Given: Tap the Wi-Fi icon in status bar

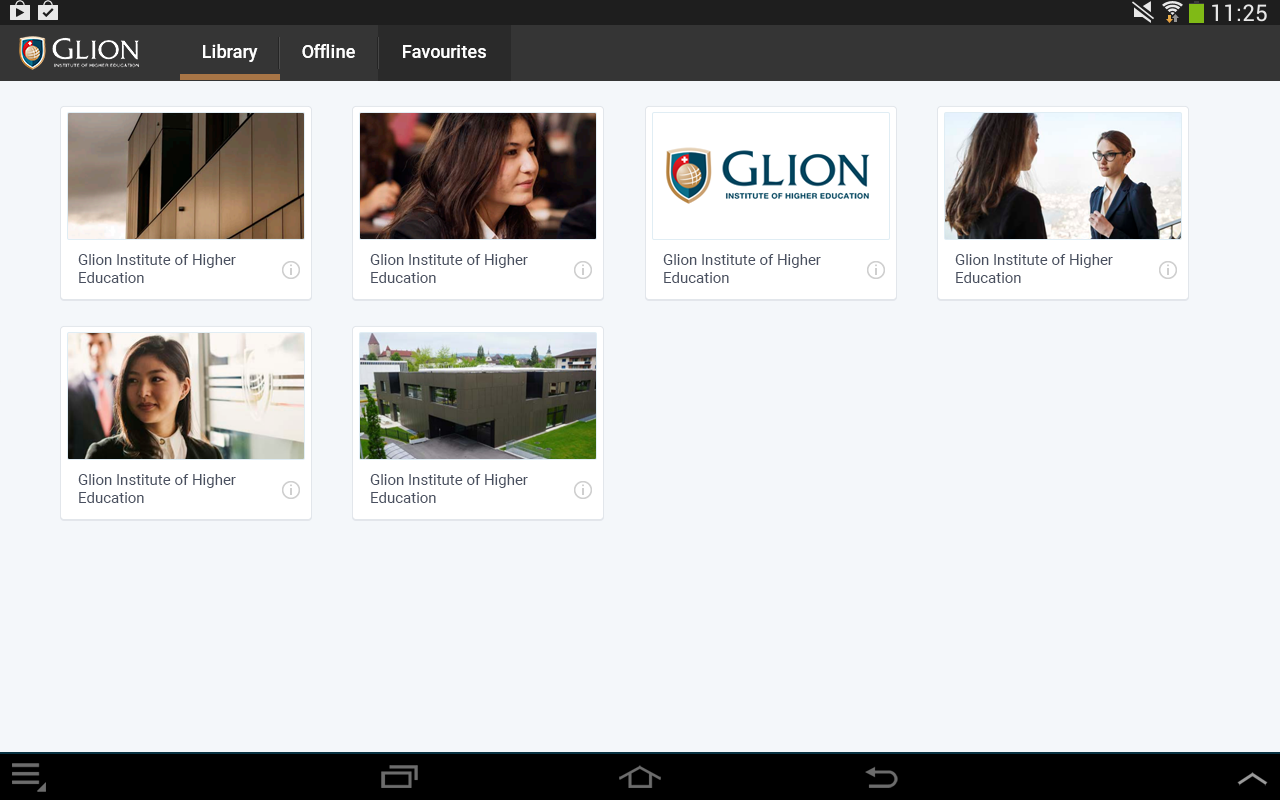Looking at the screenshot, I should click(x=1172, y=12).
